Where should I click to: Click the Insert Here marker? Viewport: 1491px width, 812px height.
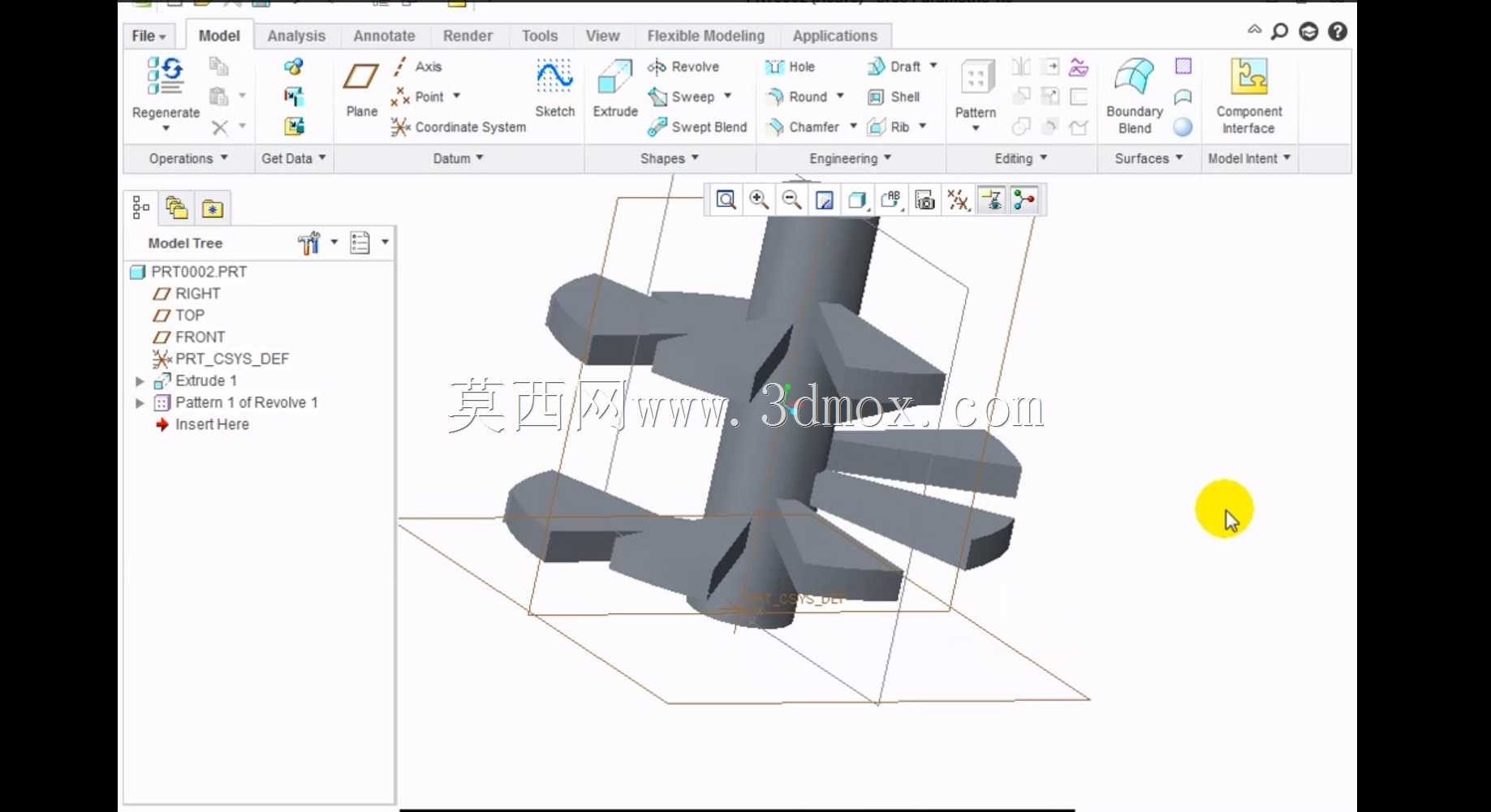(x=203, y=425)
